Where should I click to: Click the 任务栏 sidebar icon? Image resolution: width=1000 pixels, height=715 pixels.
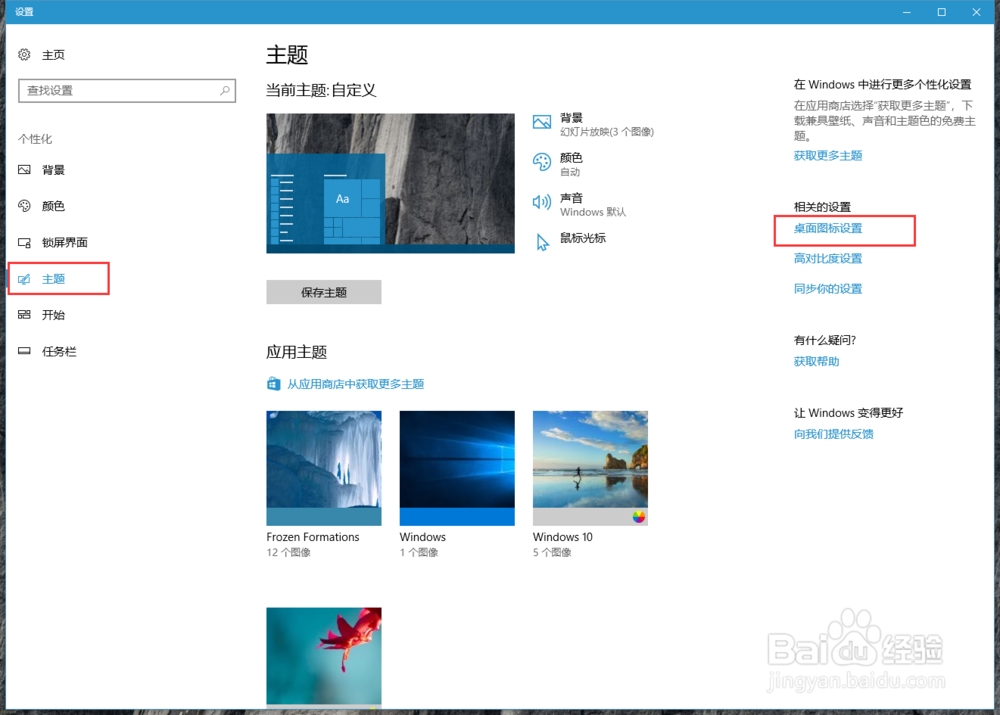[x=24, y=351]
